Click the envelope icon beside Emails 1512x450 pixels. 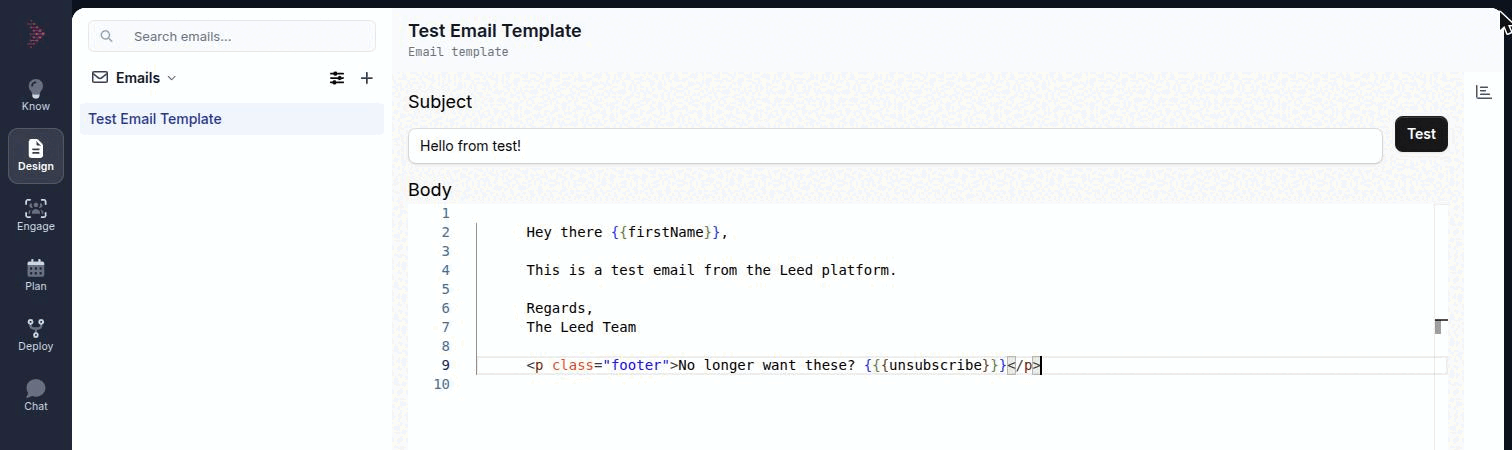[100, 77]
